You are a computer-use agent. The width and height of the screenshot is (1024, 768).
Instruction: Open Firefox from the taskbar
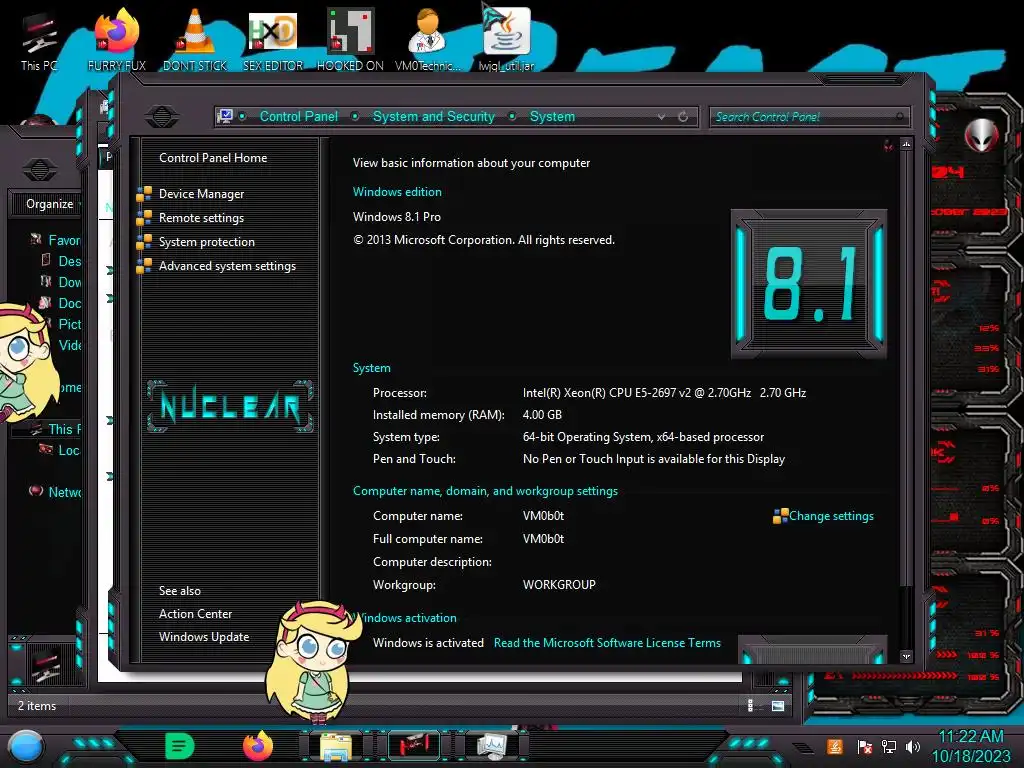coord(258,746)
